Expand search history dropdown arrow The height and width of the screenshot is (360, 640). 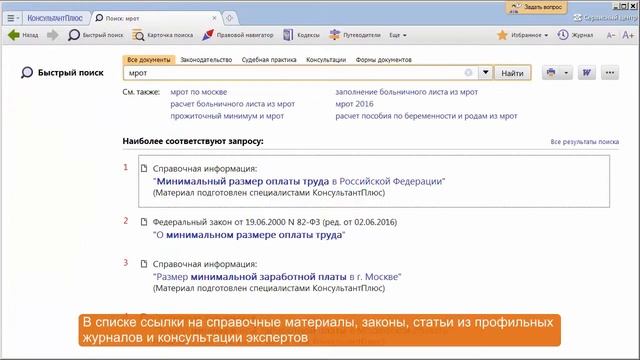(485, 73)
